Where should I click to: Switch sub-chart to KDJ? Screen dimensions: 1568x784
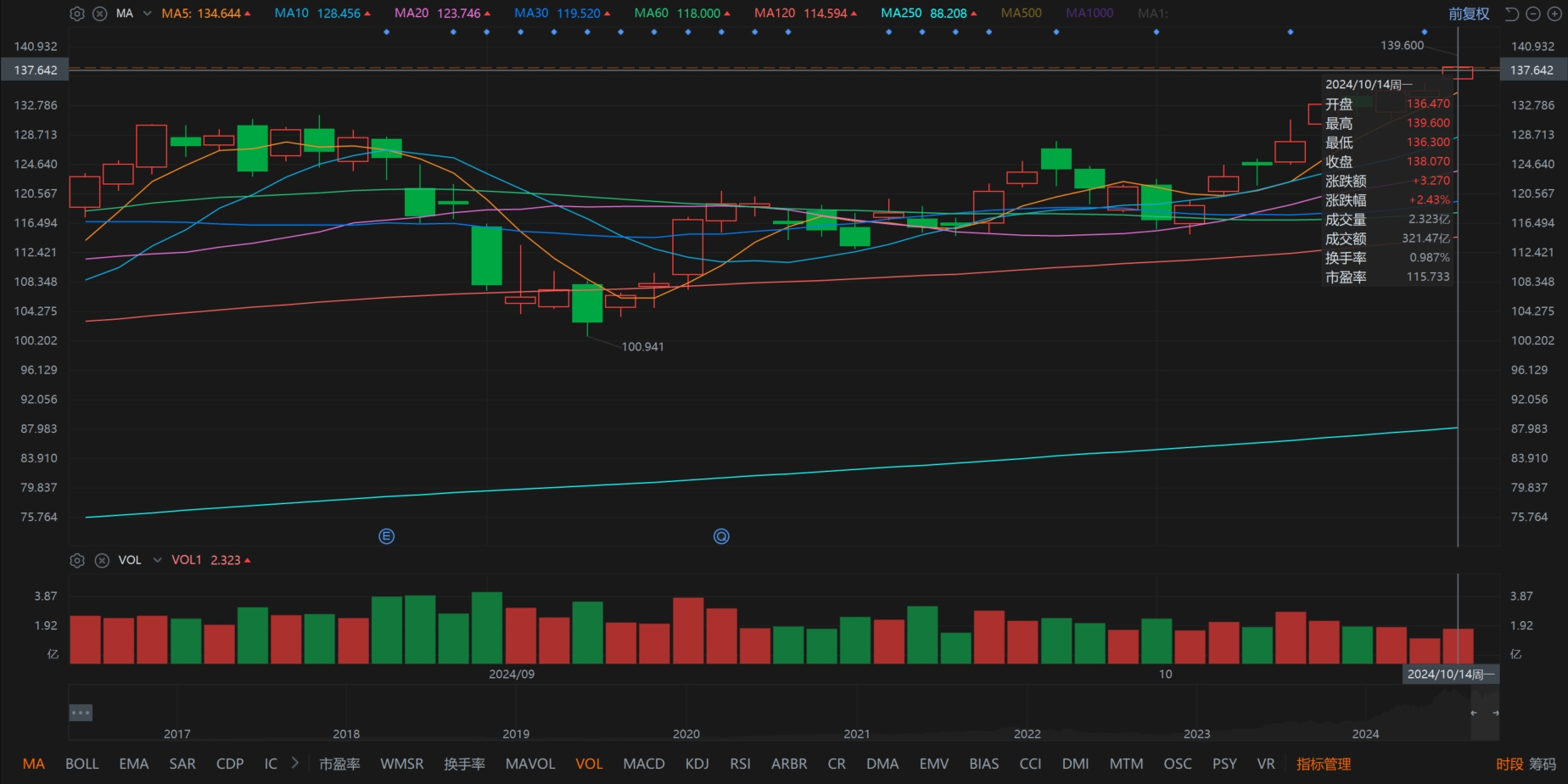697,764
